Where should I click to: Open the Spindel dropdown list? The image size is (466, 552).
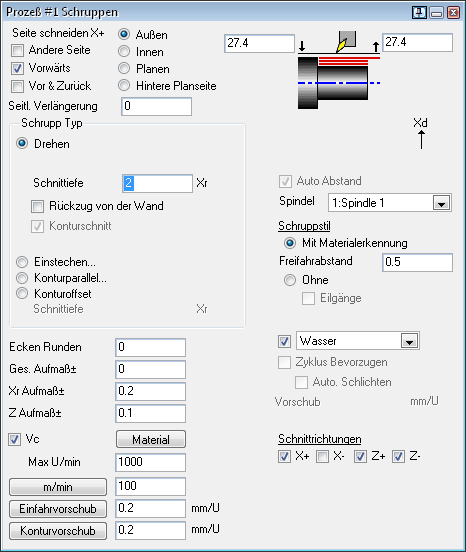(442, 203)
